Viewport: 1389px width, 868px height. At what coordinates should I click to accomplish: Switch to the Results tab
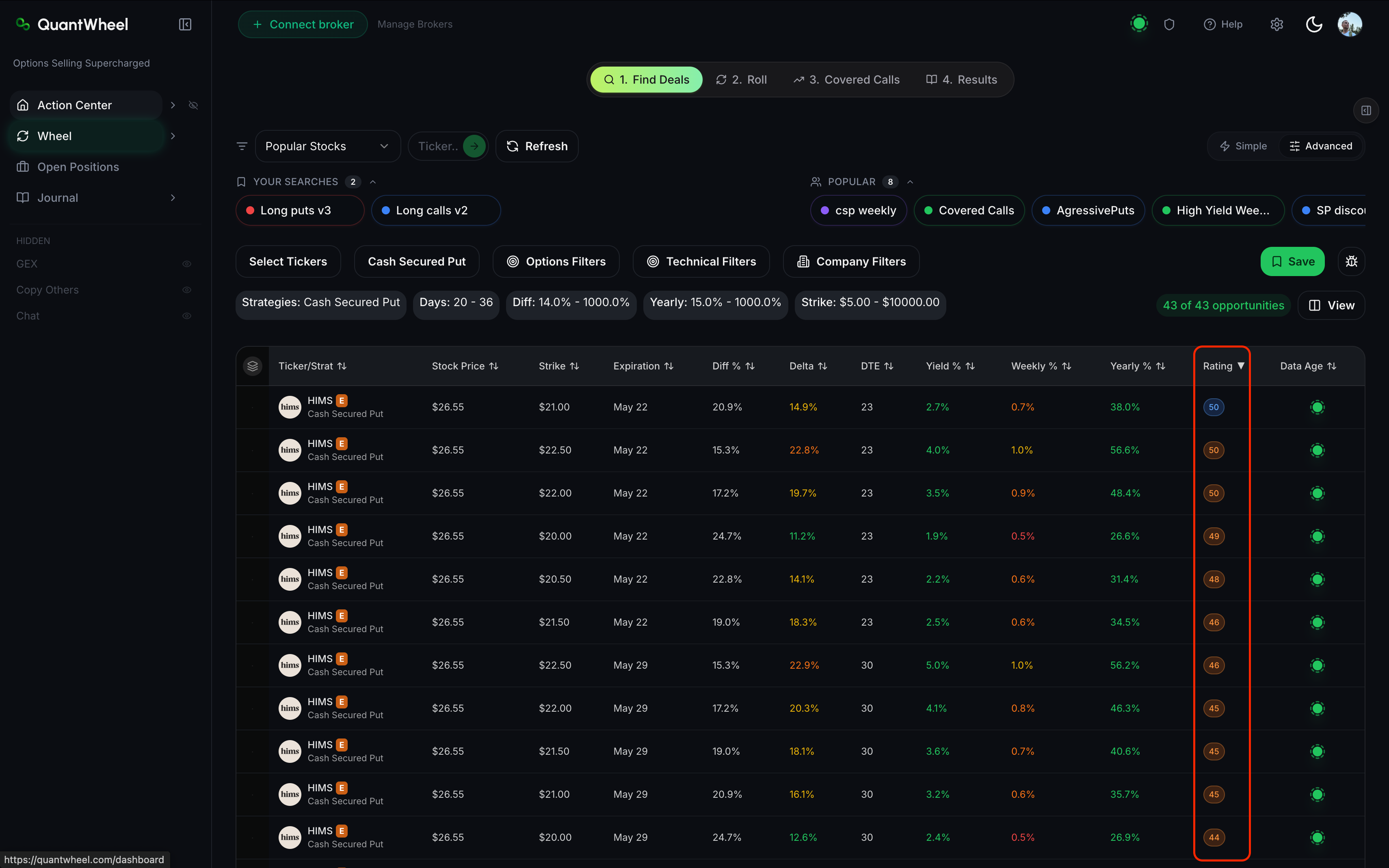click(x=962, y=80)
